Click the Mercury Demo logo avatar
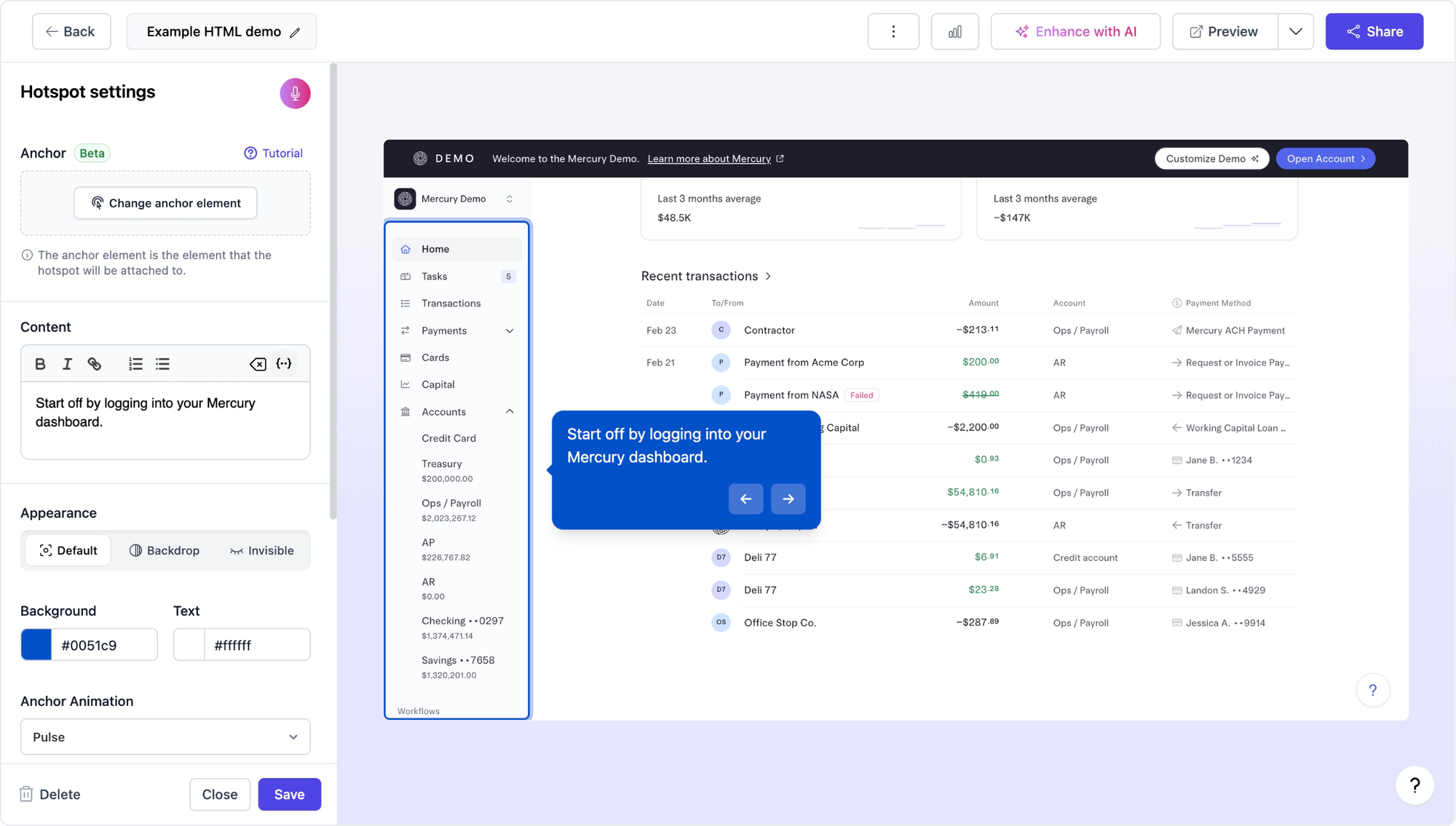Screen dimensions: 1456x826 tap(405, 199)
